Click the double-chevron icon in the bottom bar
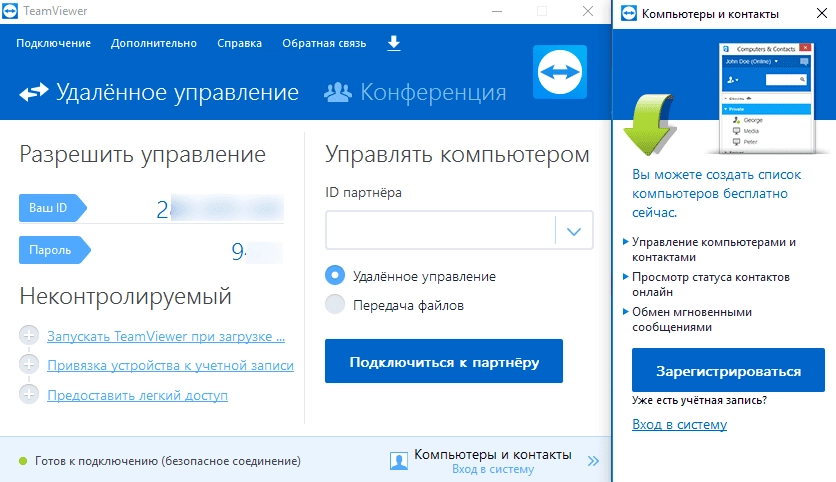Screen dimensions: 836x482 593,461
